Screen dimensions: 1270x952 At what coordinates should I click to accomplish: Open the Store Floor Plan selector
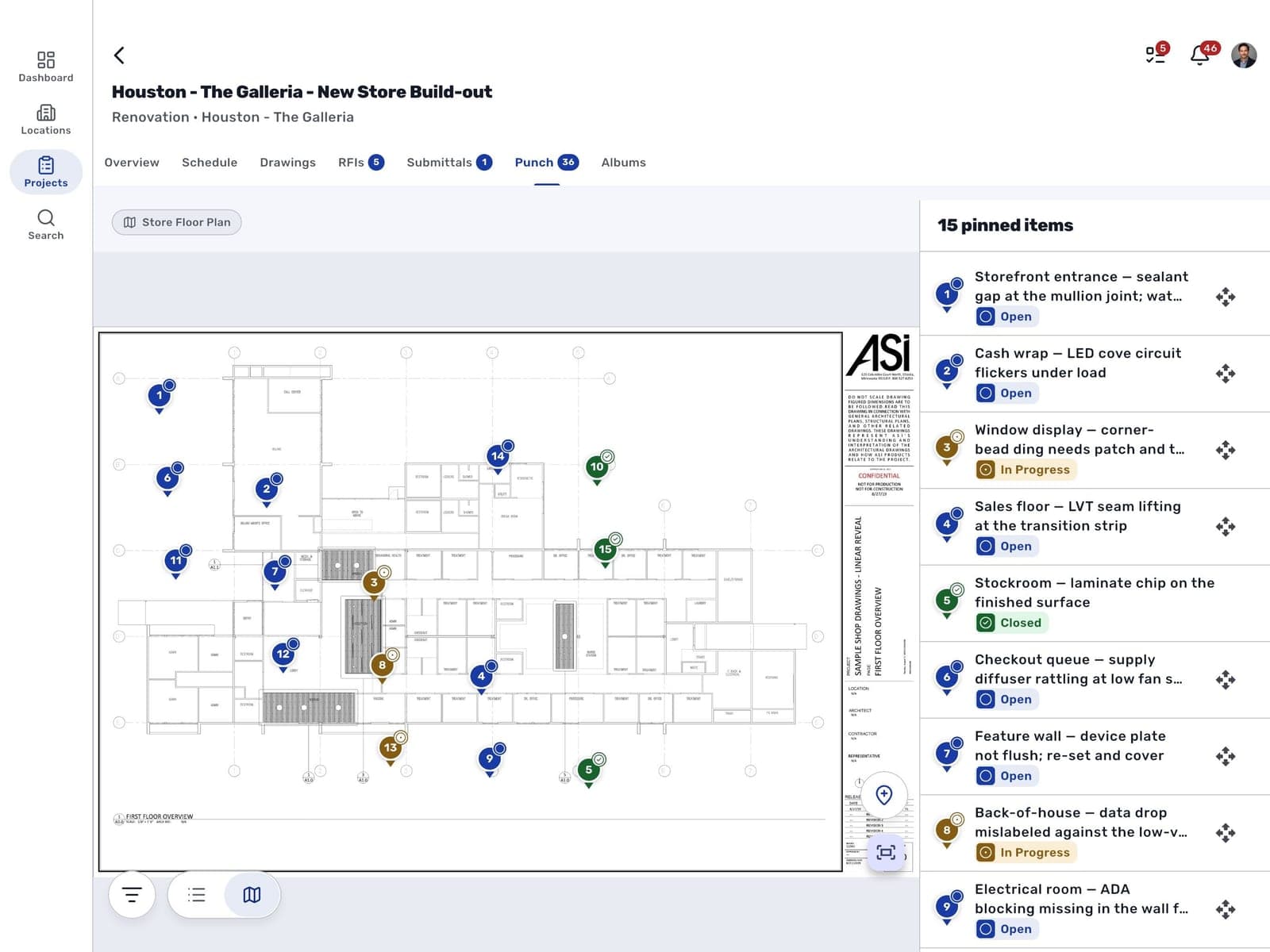coord(177,222)
